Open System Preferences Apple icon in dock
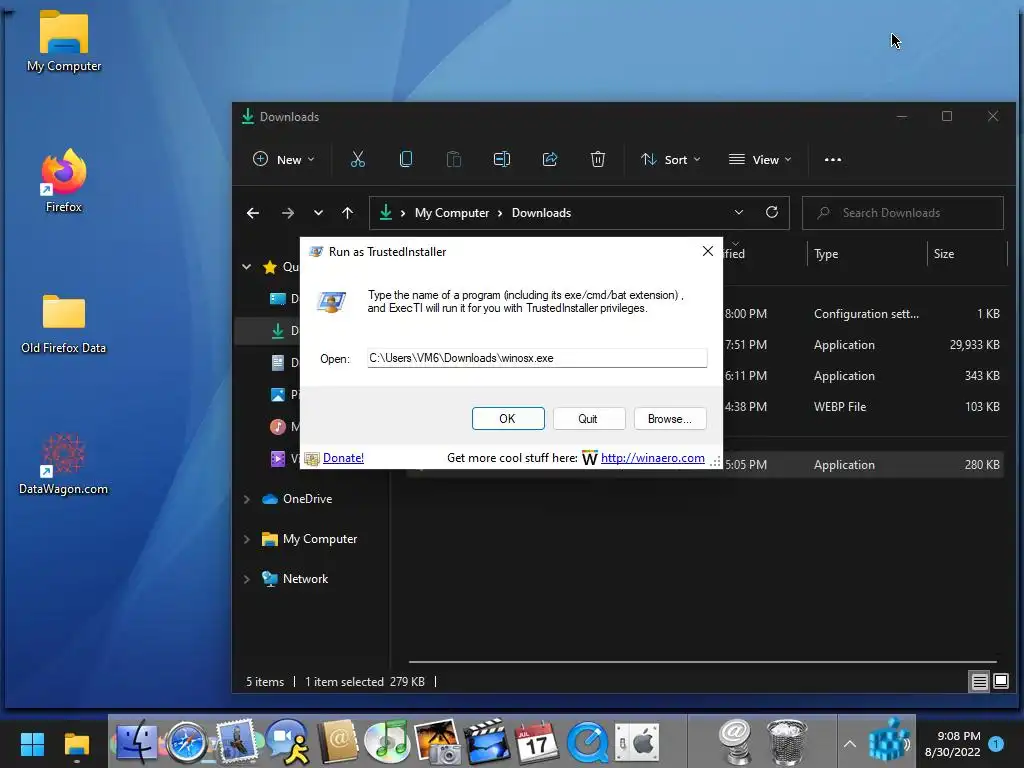Image resolution: width=1024 pixels, height=768 pixels. point(637,742)
